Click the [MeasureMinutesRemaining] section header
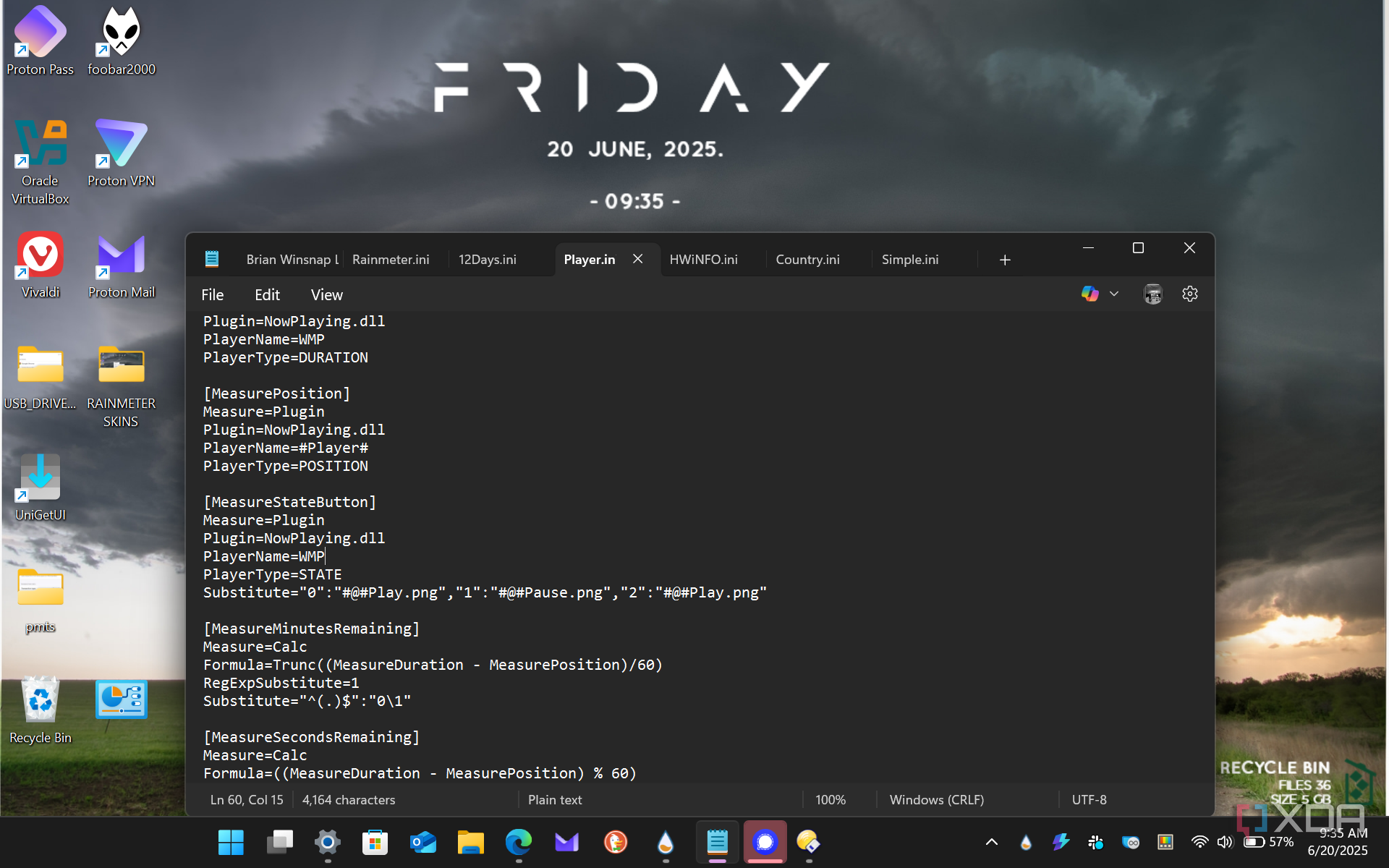 pos(311,629)
